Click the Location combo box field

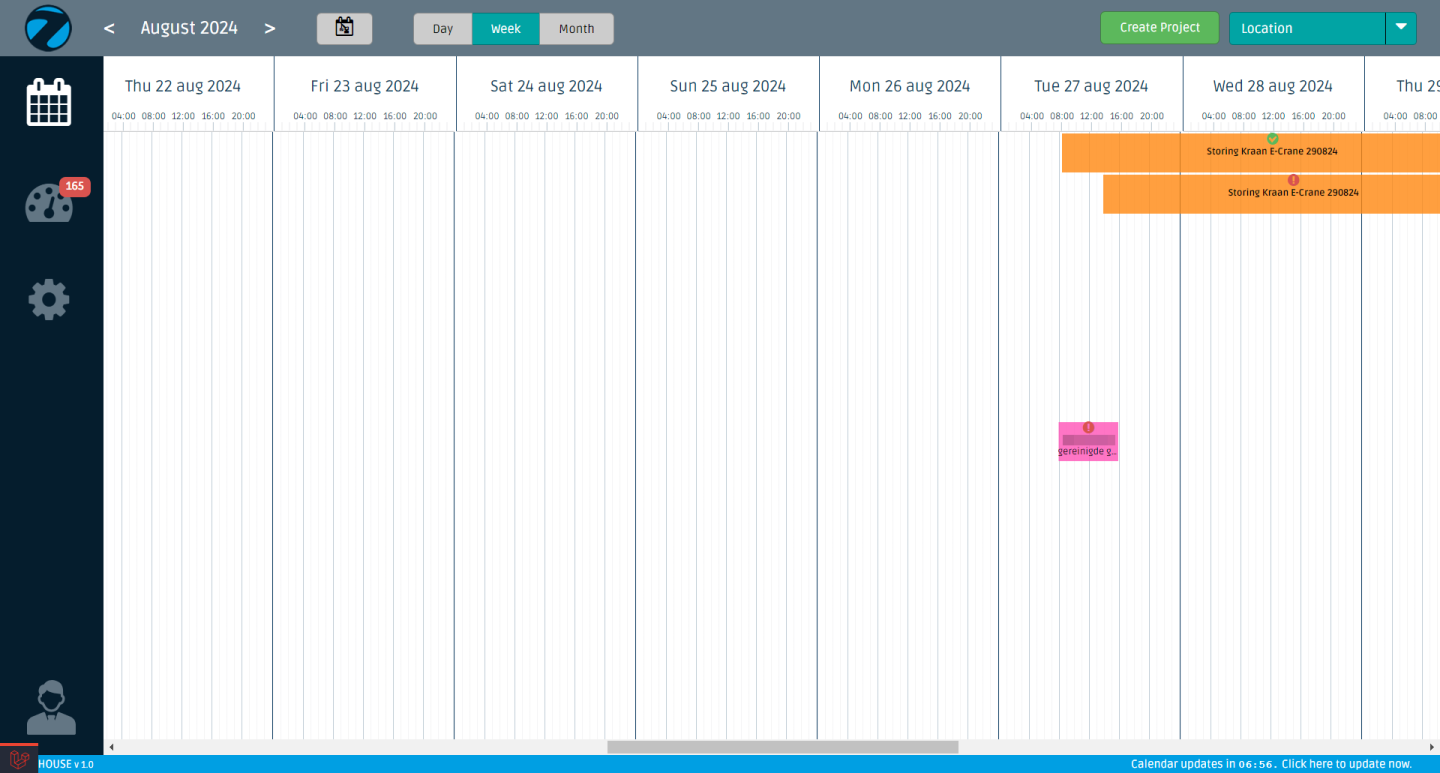(x=1306, y=28)
